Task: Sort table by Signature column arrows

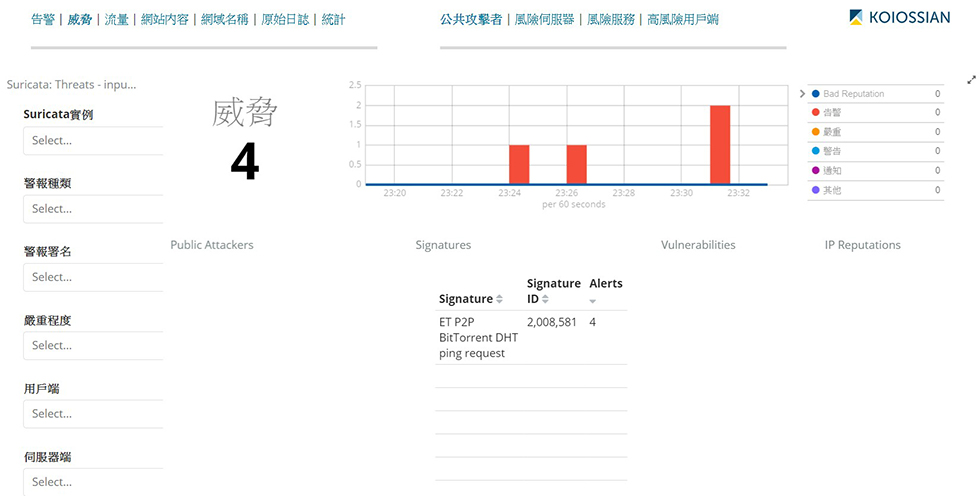Action: [x=500, y=299]
